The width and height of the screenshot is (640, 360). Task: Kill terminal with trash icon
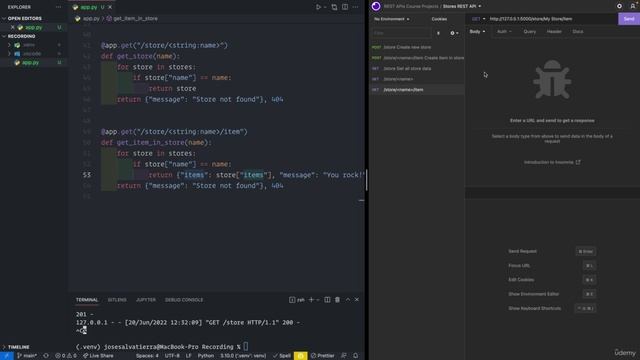click(337, 300)
